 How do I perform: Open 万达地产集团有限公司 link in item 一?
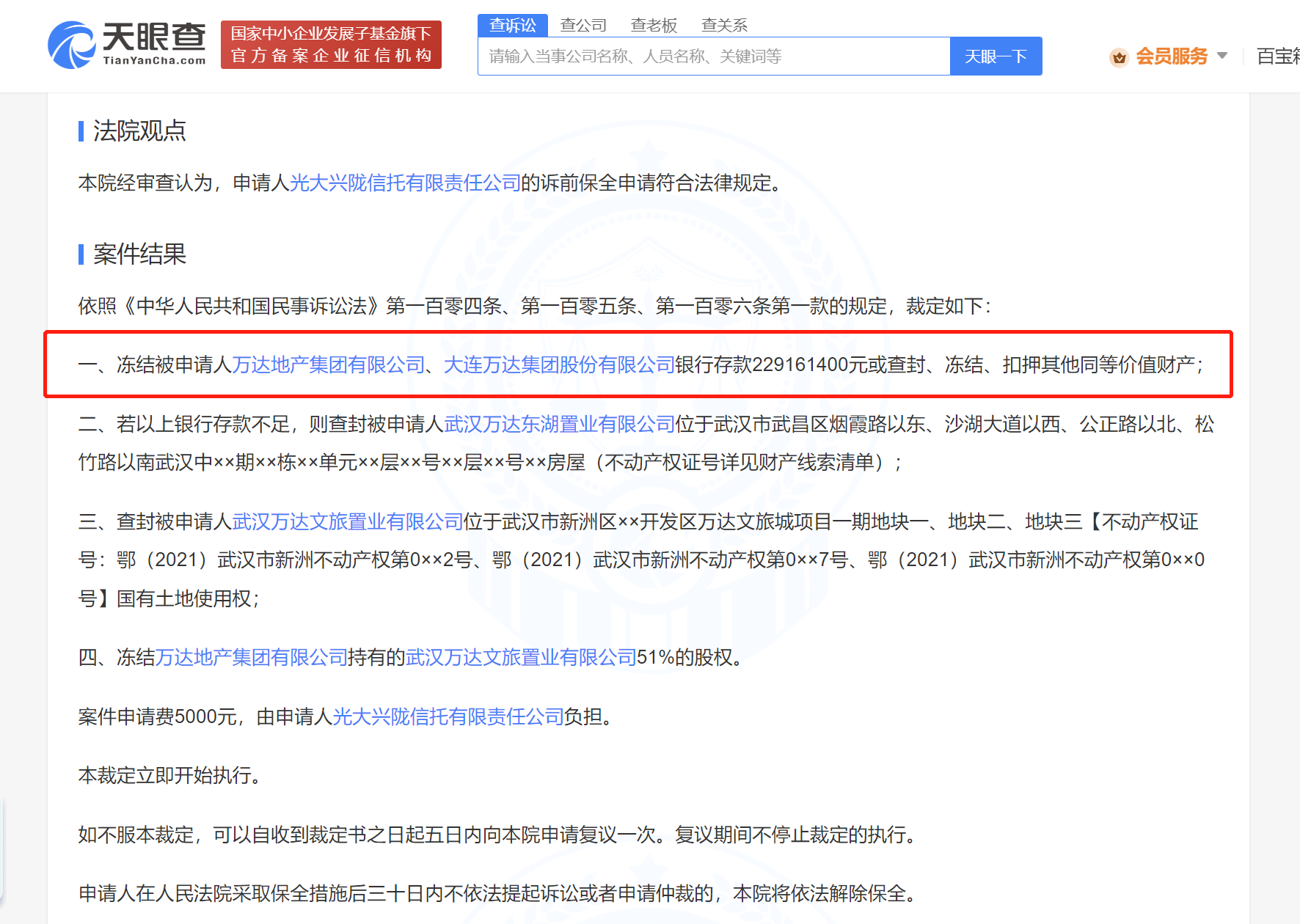(329, 364)
